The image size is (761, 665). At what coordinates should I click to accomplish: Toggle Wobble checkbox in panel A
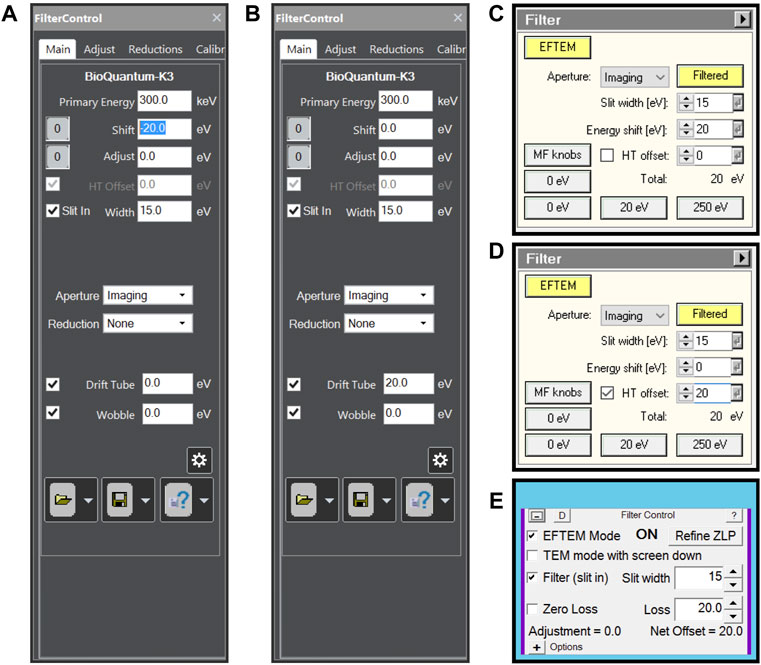point(52,413)
